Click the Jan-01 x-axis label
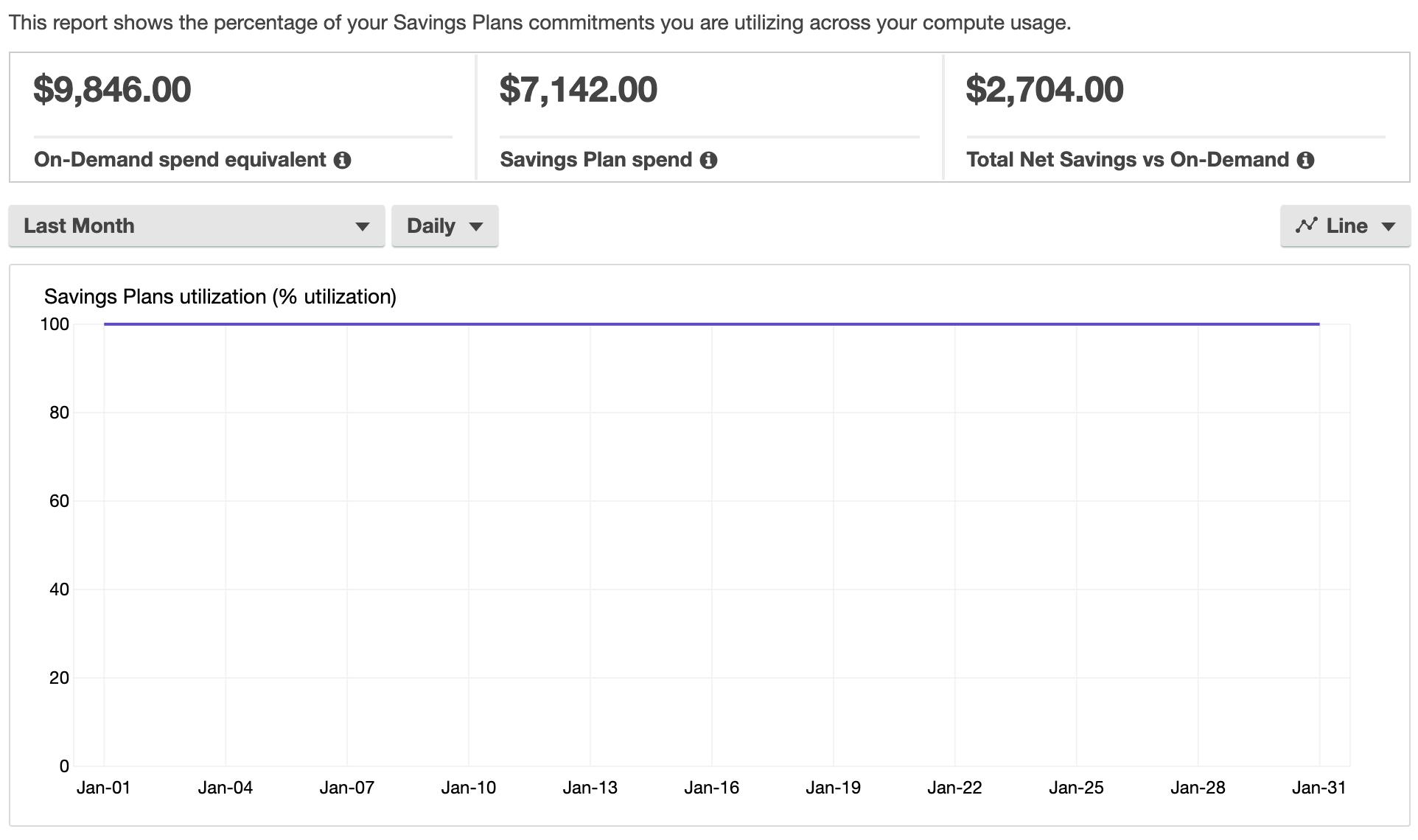Viewport: 1418px width, 840px height. 104,788
